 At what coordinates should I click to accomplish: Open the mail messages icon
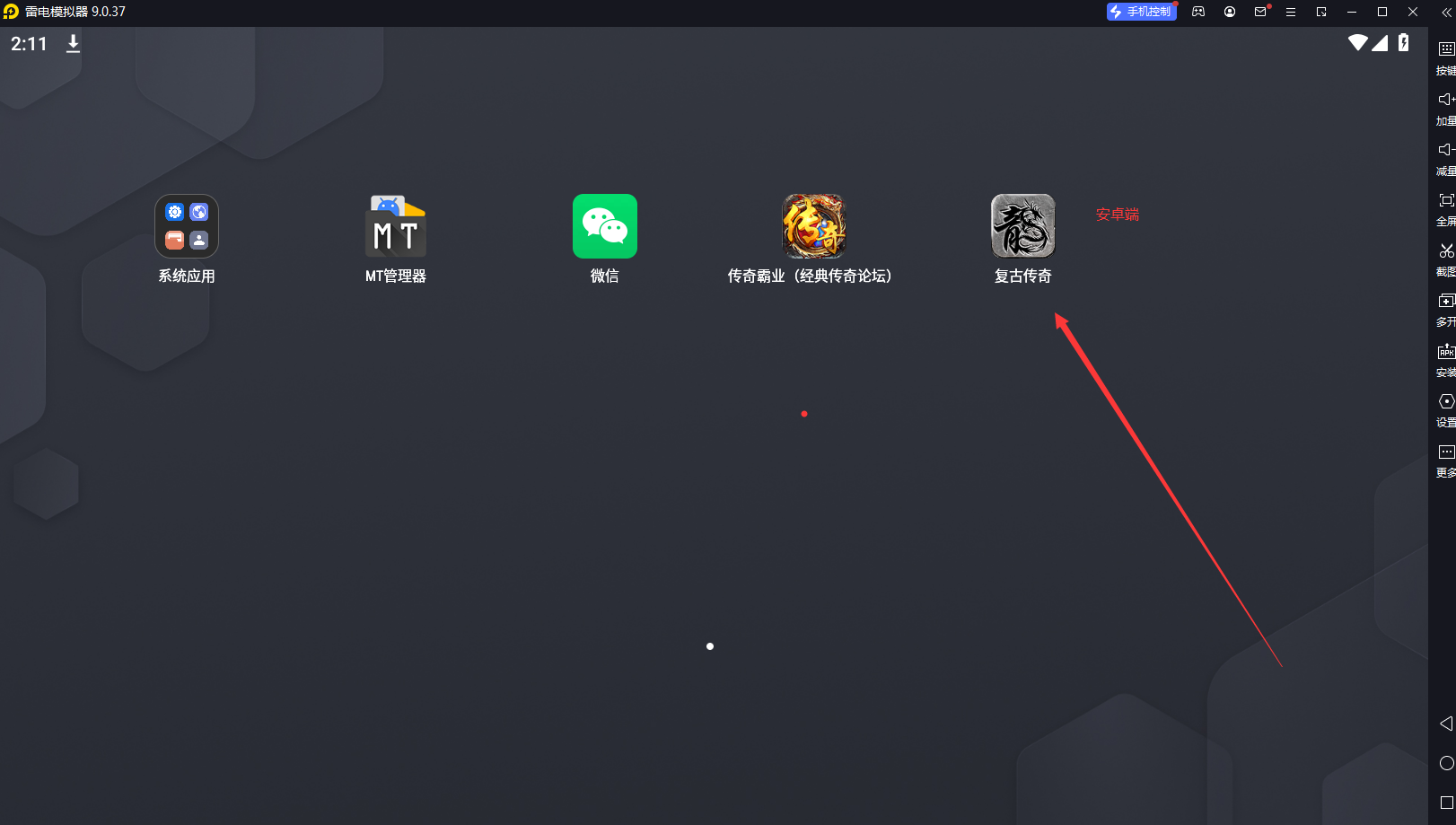point(1260,12)
